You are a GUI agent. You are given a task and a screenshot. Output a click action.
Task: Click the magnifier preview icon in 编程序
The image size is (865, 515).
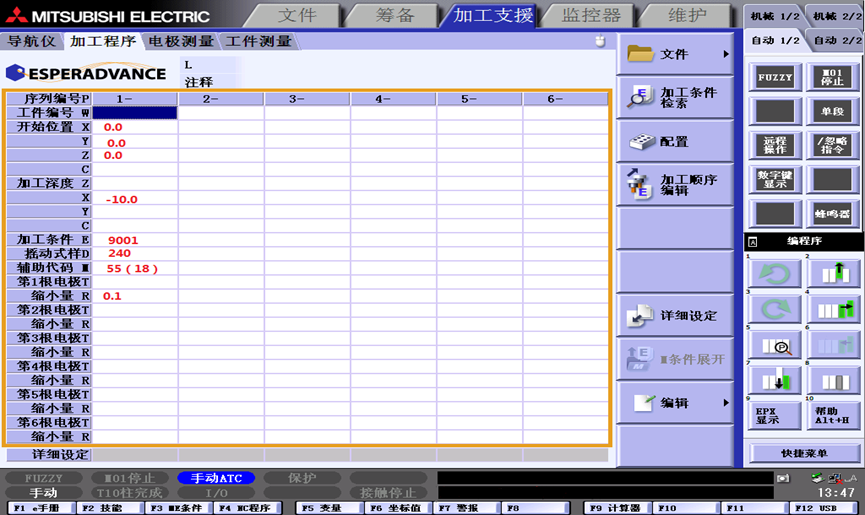pyautogui.click(x=775, y=345)
